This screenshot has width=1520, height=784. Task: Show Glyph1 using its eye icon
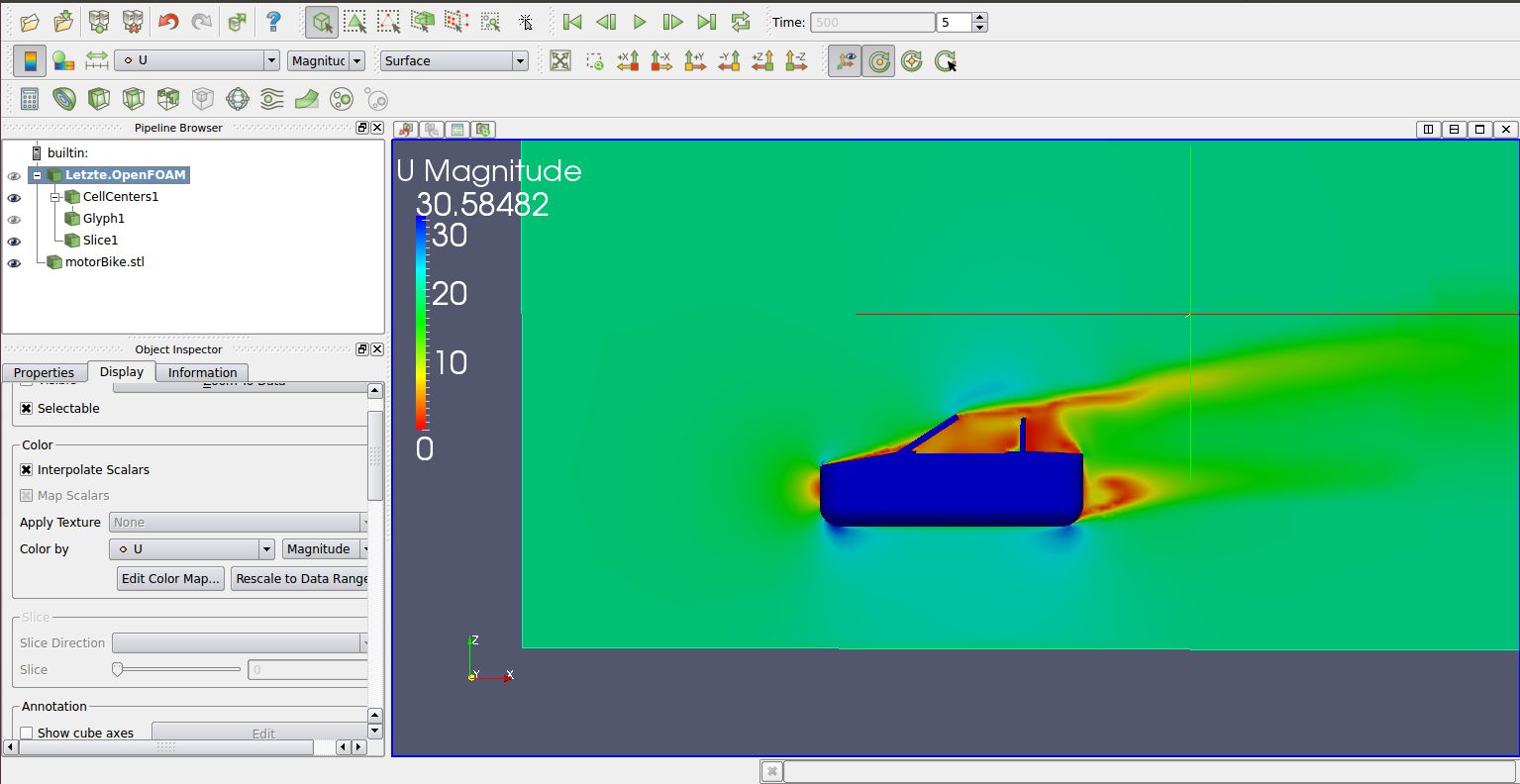pyautogui.click(x=14, y=220)
